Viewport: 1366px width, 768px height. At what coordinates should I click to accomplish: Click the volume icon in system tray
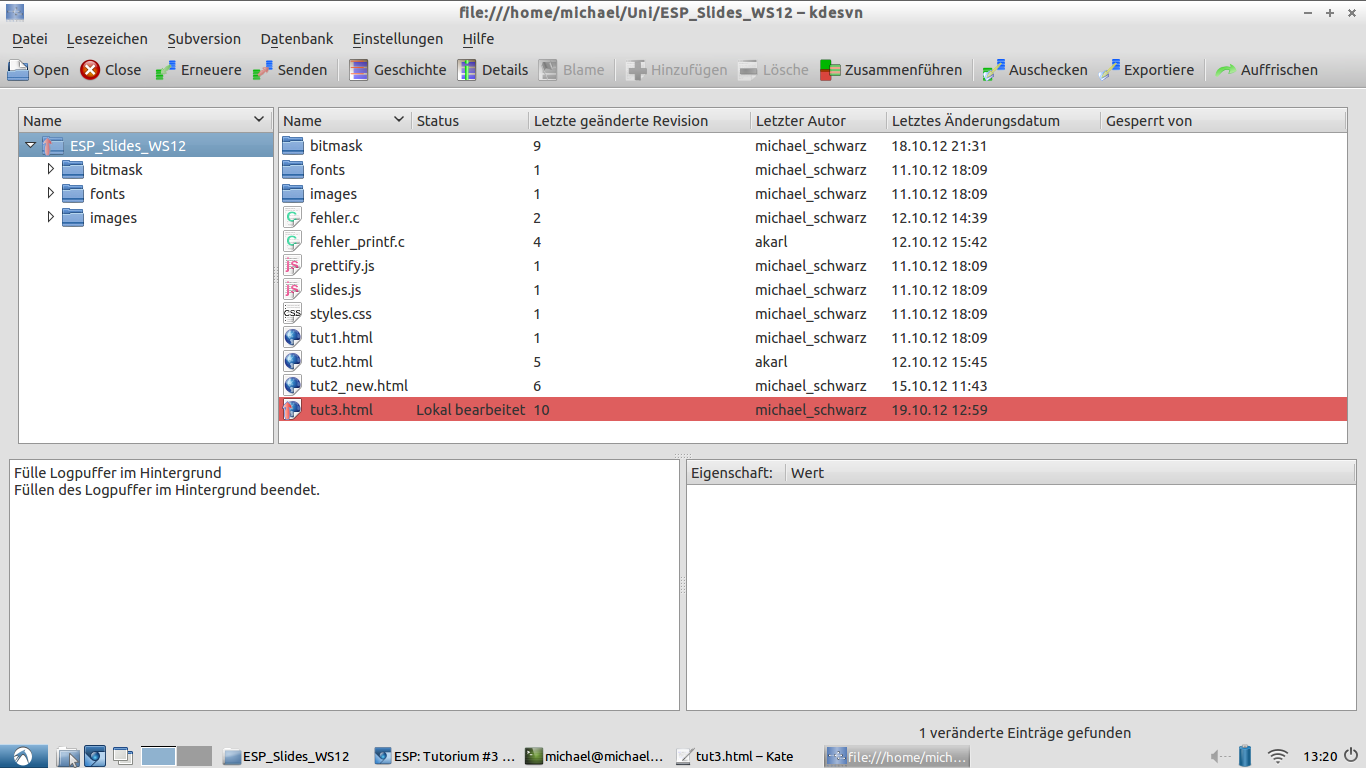click(x=1219, y=756)
